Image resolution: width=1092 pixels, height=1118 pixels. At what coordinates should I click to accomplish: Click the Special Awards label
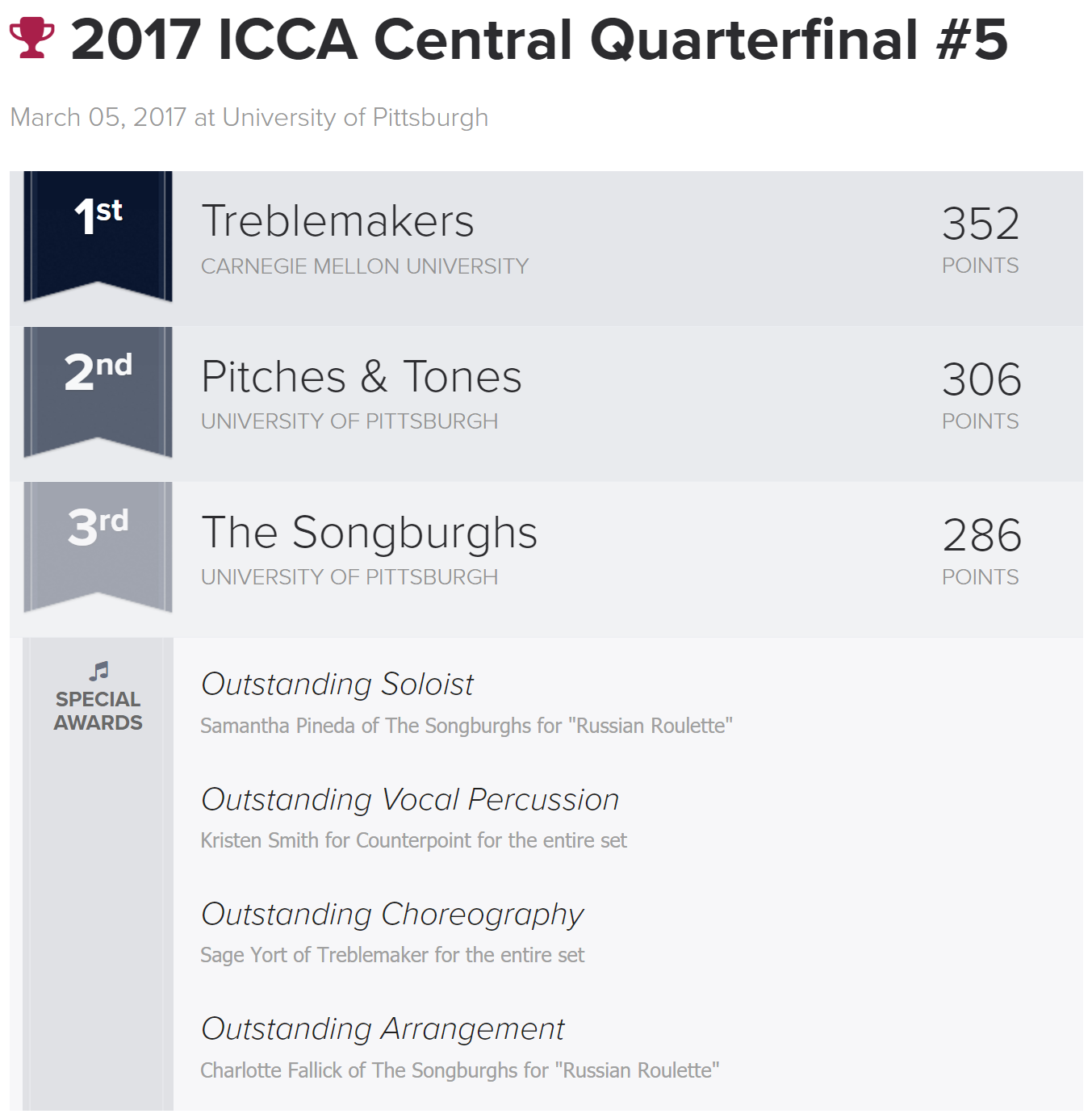(x=98, y=711)
